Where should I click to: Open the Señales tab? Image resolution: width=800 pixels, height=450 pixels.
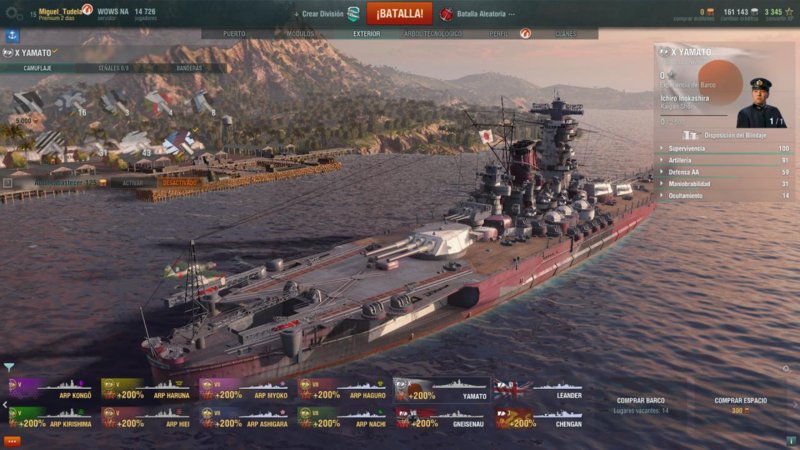[114, 68]
